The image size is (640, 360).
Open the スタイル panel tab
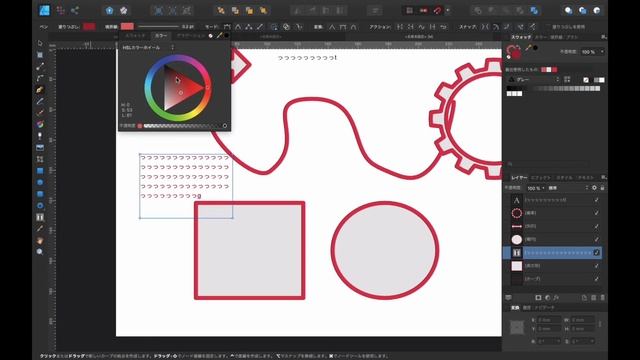(x=564, y=178)
